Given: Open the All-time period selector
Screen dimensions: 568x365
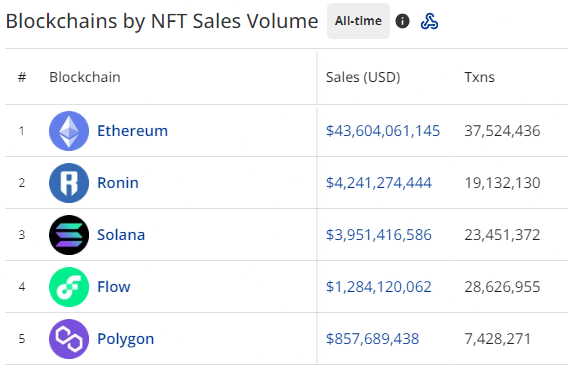Looking at the screenshot, I should tap(358, 21).
